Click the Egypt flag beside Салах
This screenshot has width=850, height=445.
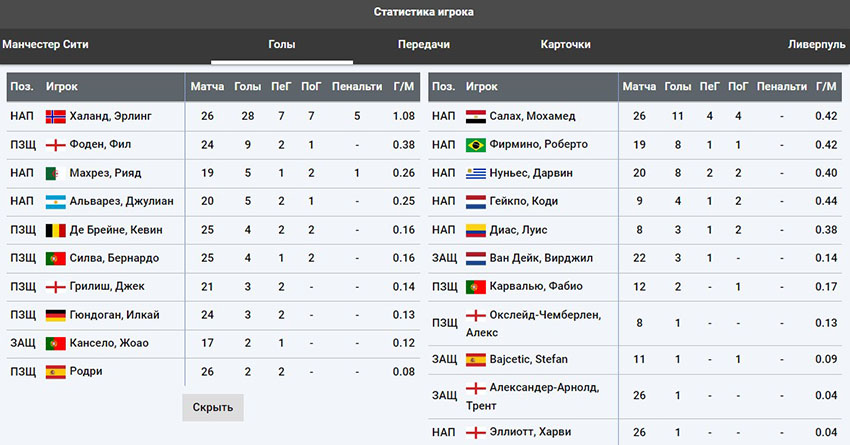[475, 116]
